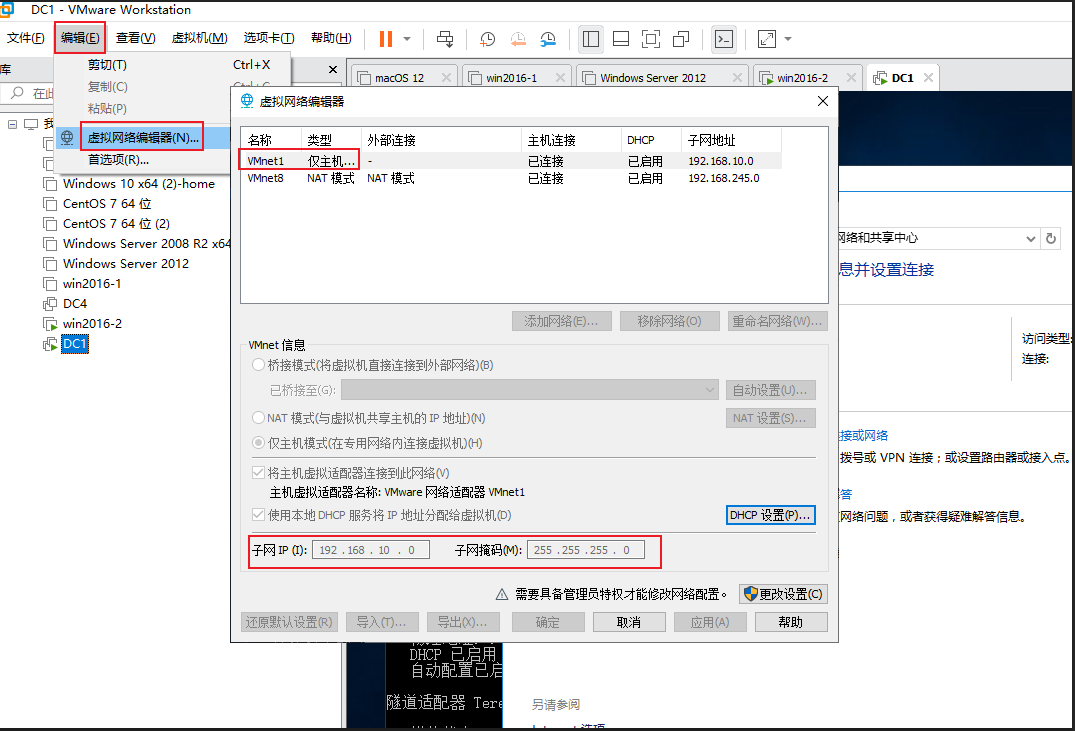This screenshot has height=731, width=1075.
Task: Enter full screen mode icon
Action: coord(651,39)
